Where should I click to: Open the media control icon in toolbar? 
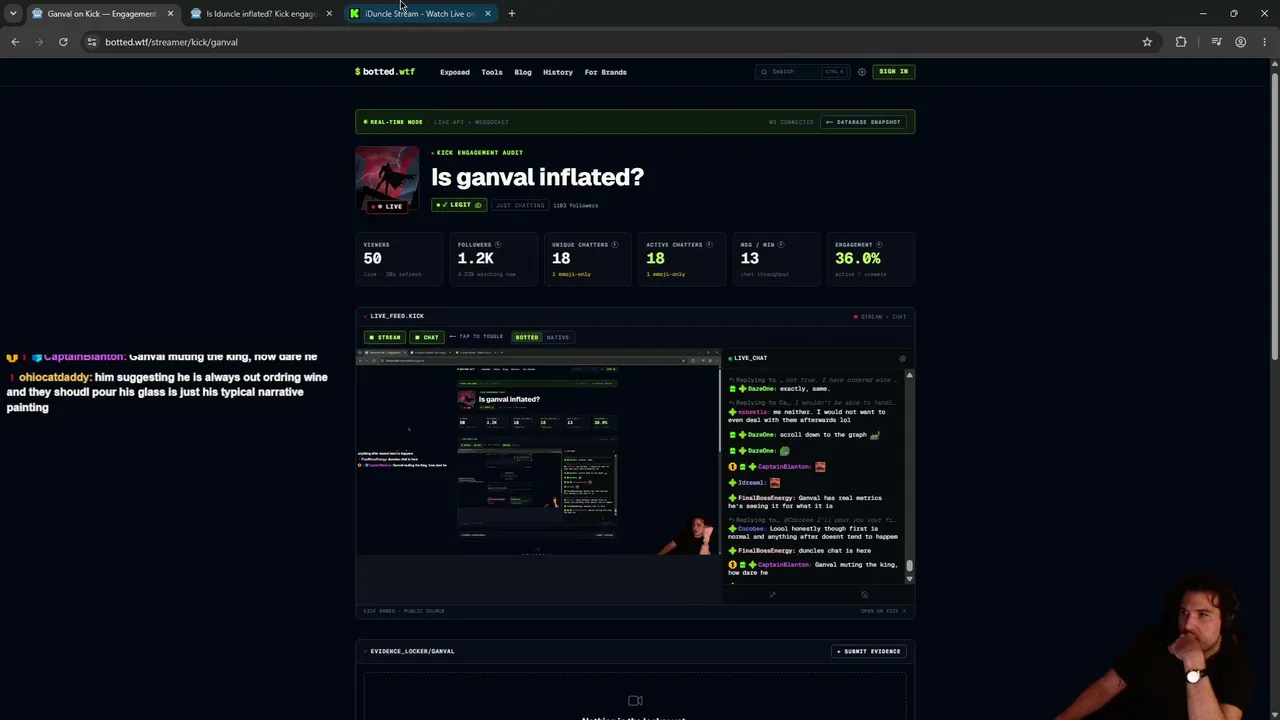(x=1216, y=42)
